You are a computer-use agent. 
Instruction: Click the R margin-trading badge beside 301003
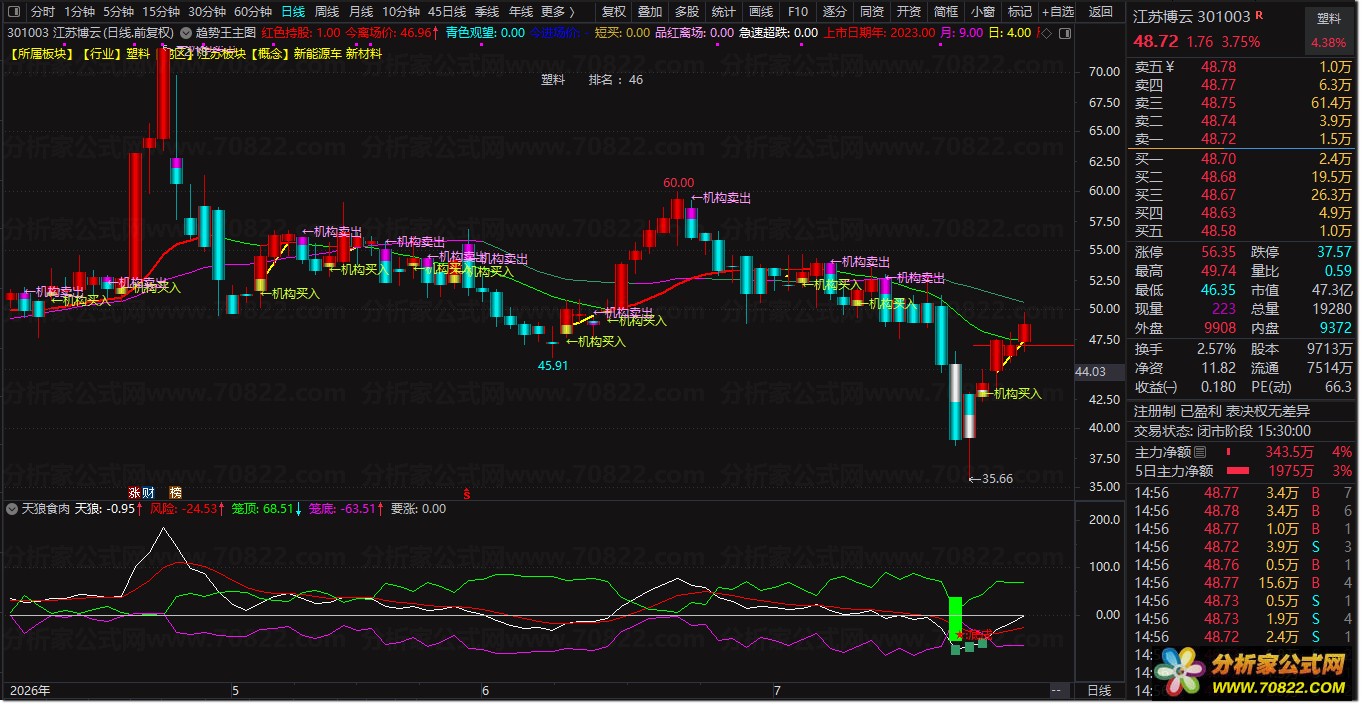(1258, 16)
